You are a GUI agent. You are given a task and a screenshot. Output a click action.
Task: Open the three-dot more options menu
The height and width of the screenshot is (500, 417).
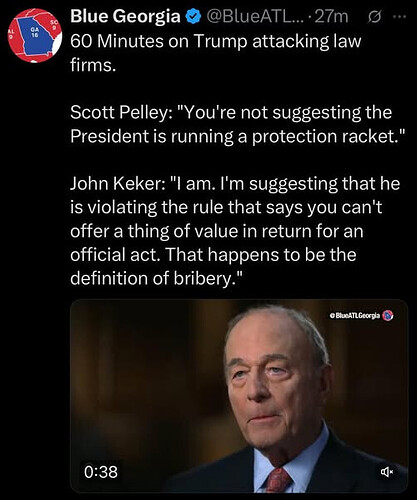(400, 16)
